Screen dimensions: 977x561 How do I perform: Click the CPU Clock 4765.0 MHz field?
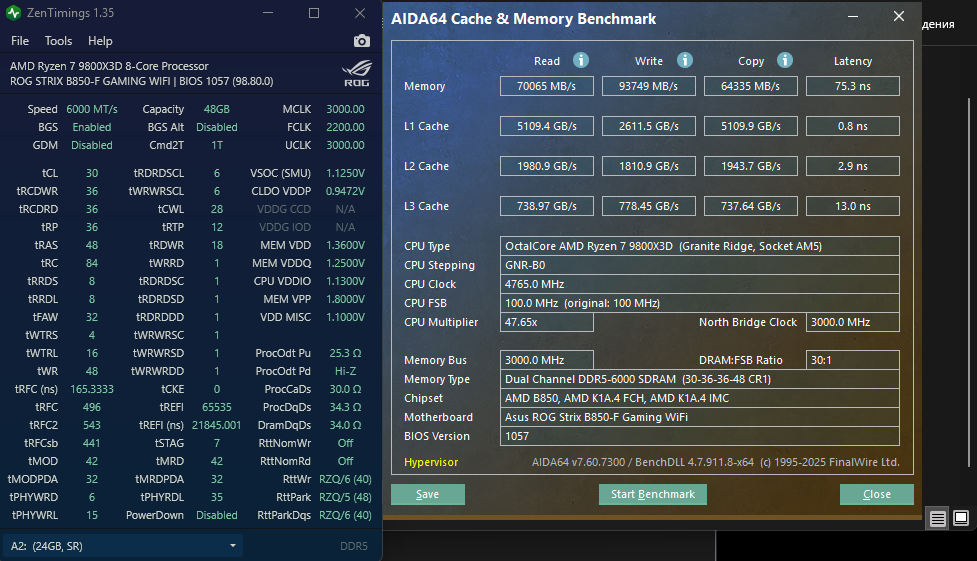point(700,284)
